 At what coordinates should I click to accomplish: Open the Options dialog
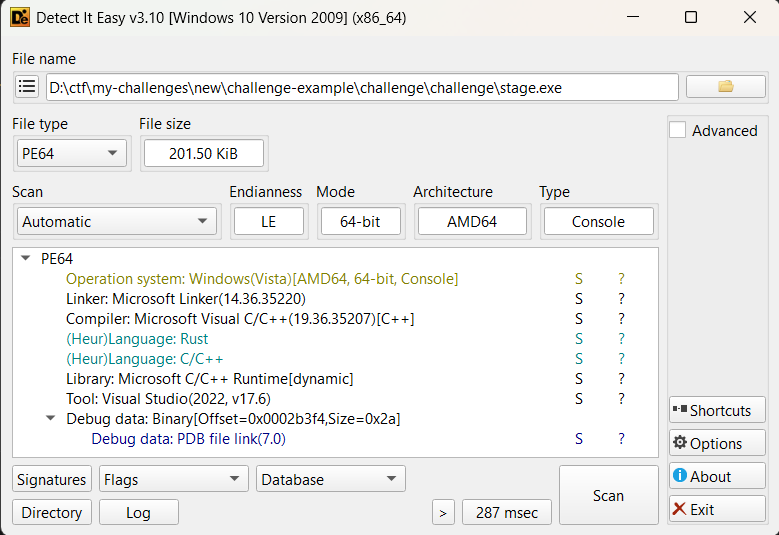[717, 443]
